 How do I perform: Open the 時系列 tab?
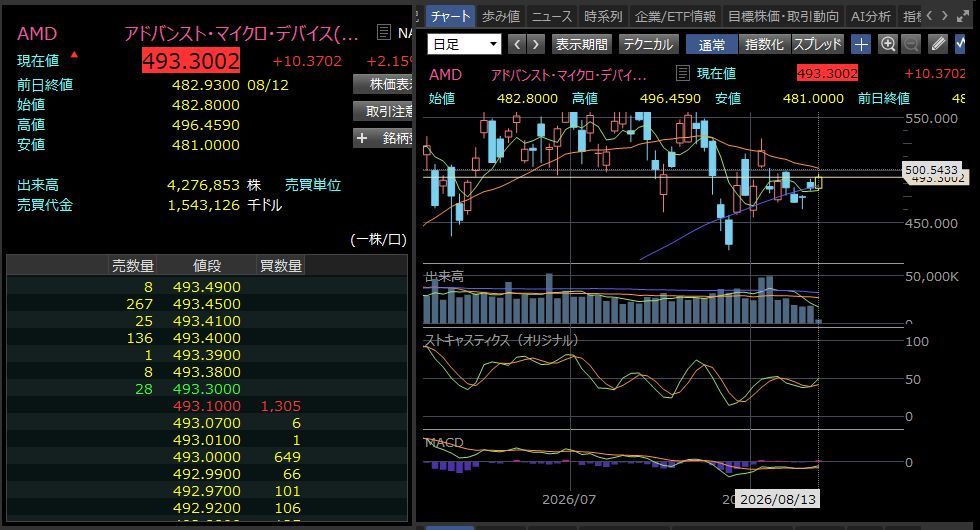pos(603,16)
